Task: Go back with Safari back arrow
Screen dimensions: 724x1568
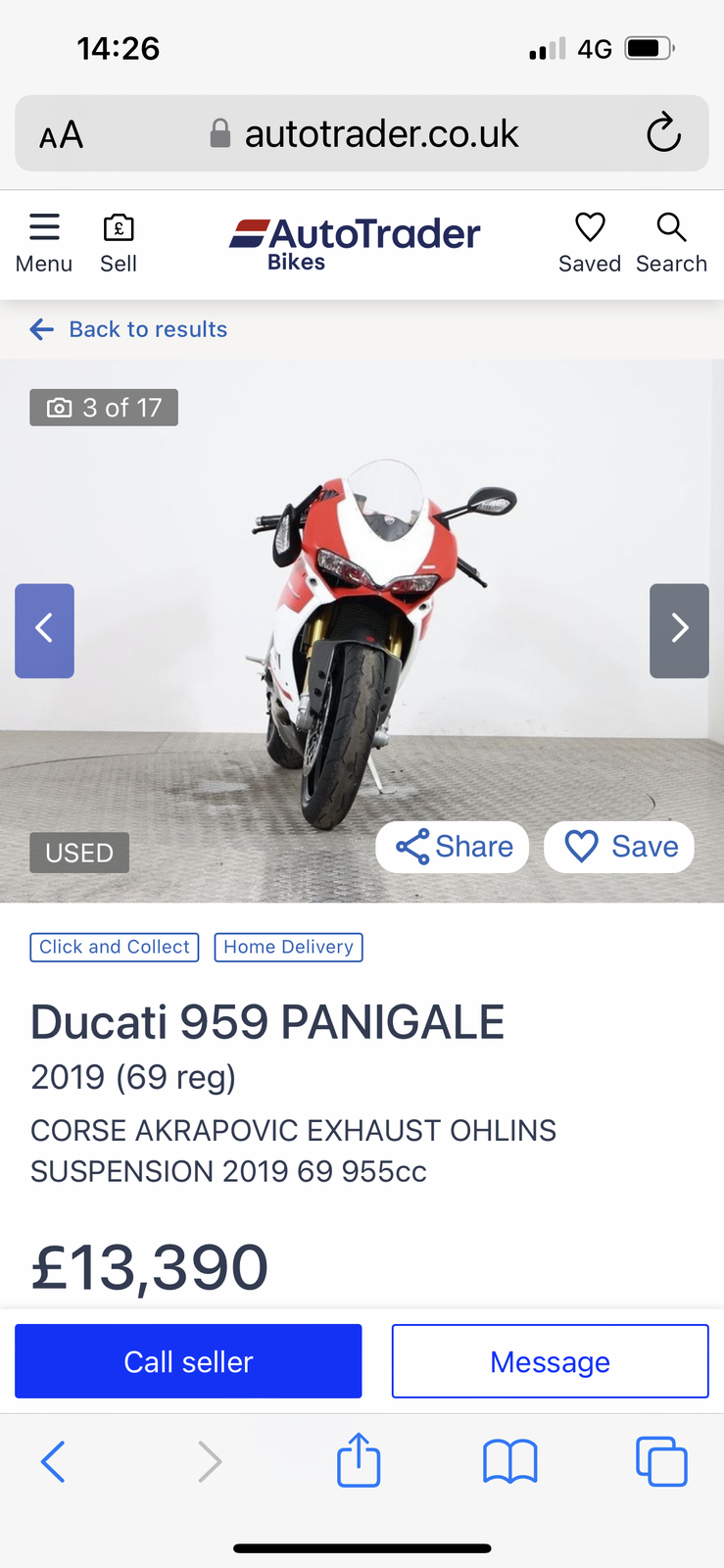Action: [53, 1461]
